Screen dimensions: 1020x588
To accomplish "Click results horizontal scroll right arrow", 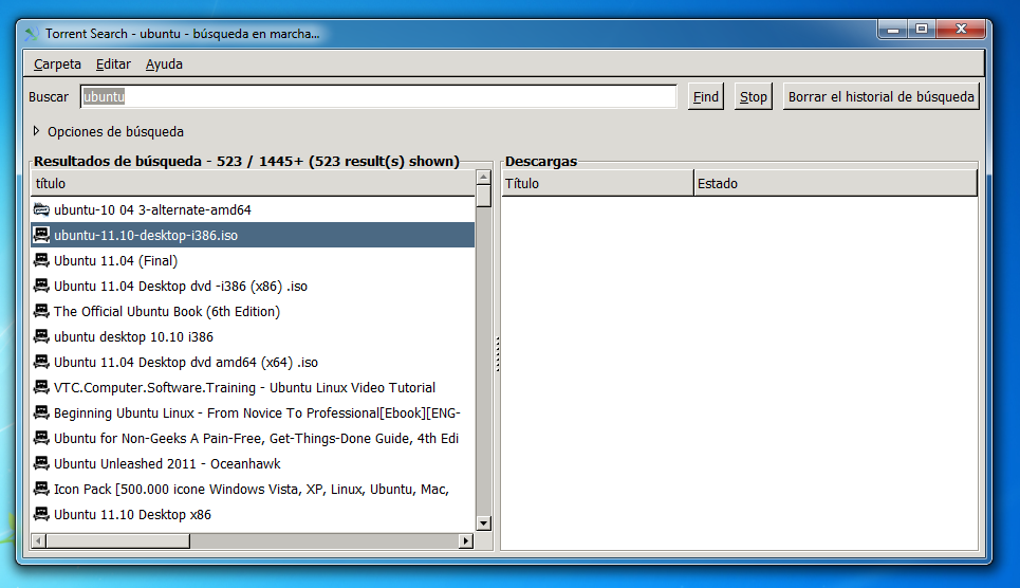I will (x=466, y=541).
